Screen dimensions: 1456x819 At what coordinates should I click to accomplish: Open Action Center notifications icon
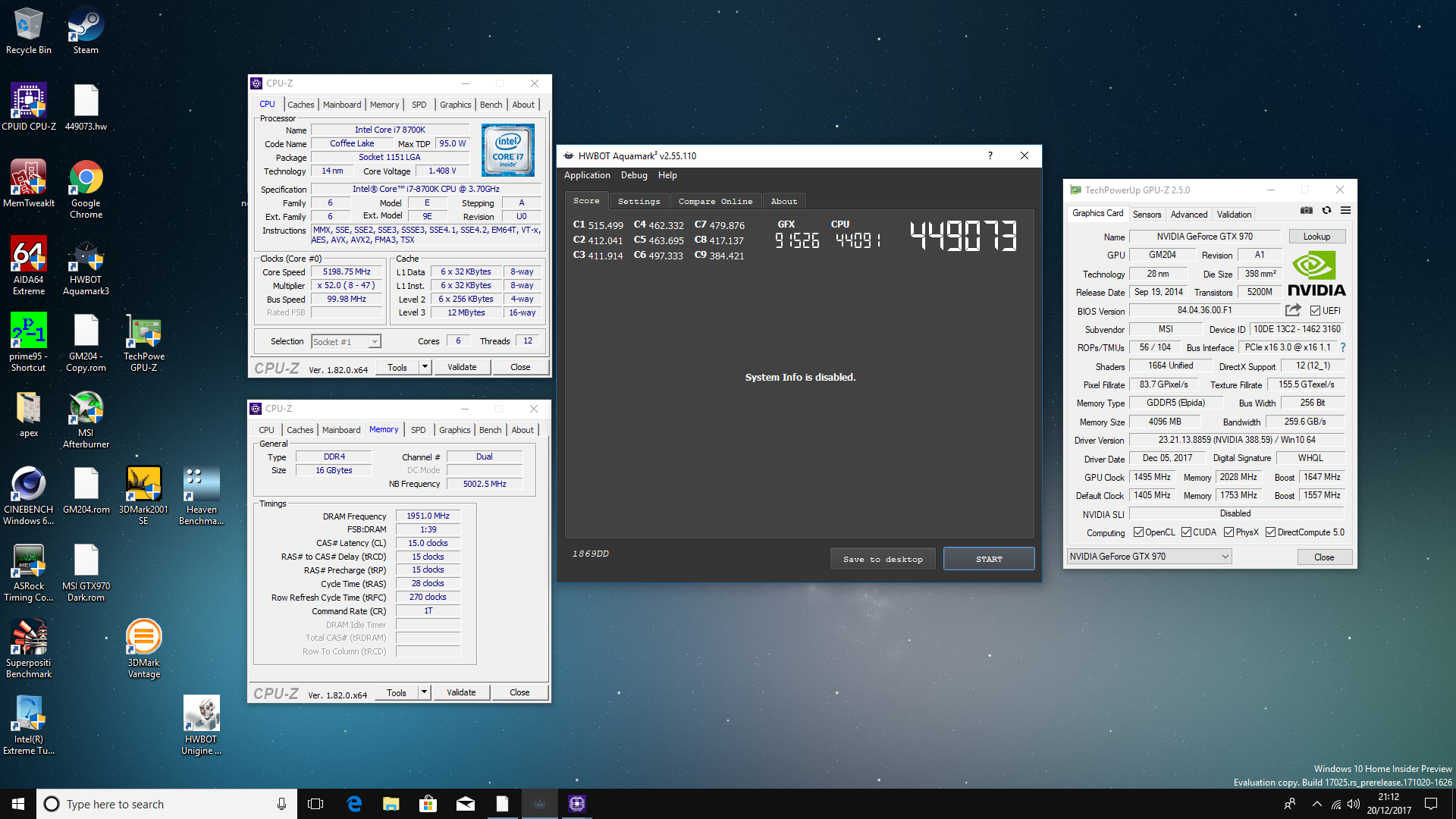click(1431, 804)
